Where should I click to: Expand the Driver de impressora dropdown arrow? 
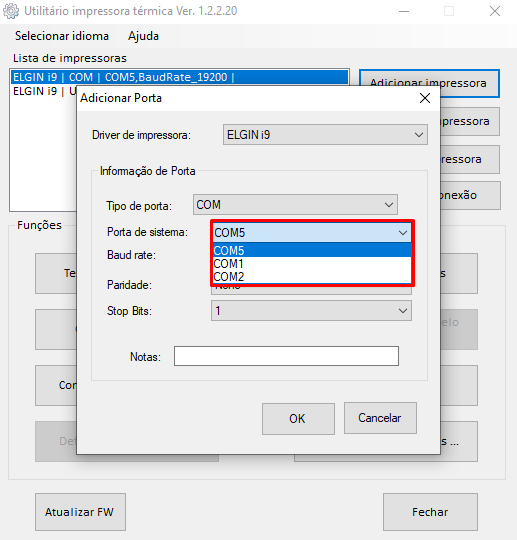click(x=418, y=135)
